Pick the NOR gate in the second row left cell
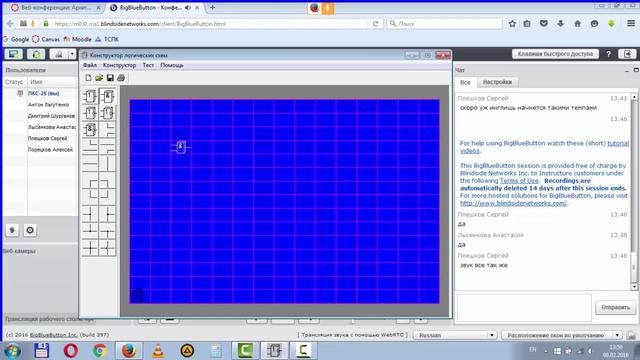 tap(90, 113)
